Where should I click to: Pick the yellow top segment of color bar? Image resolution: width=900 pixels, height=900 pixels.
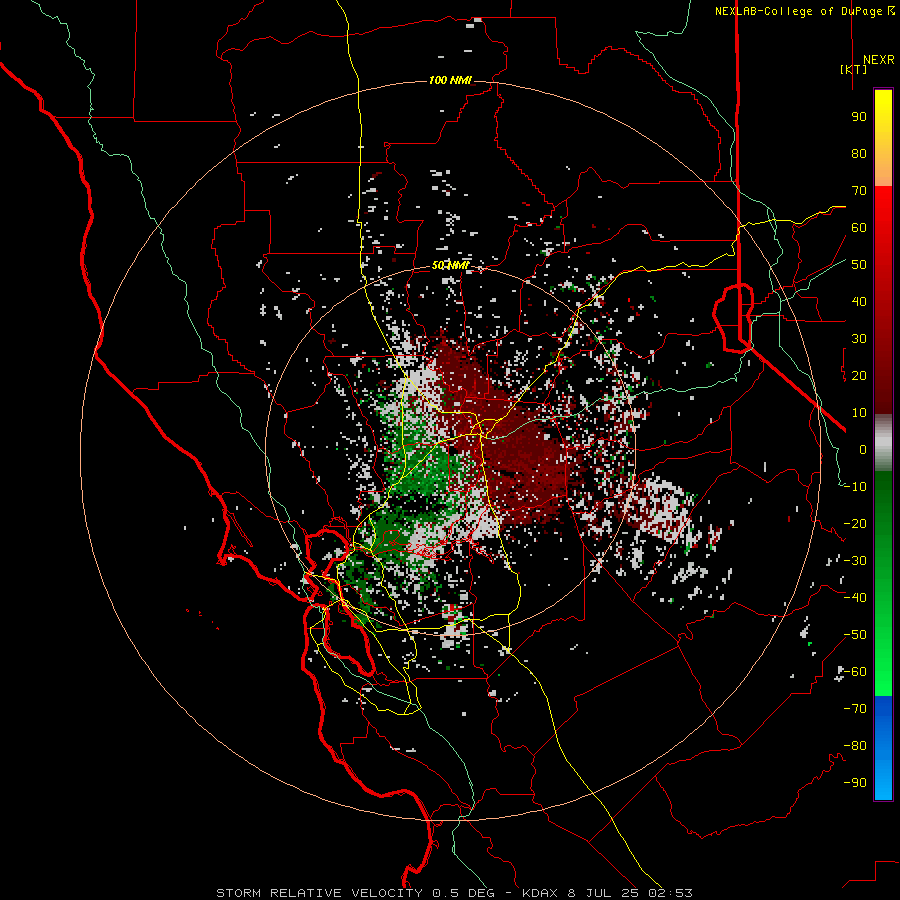[883, 138]
